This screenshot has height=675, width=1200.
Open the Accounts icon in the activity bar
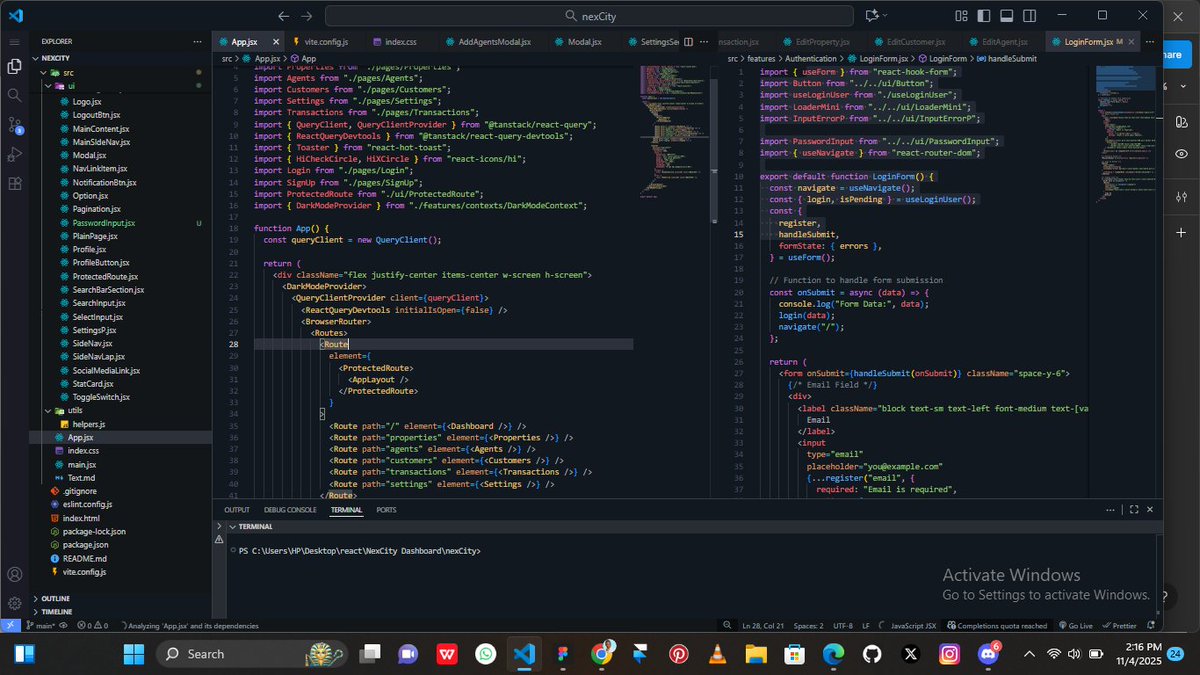point(15,575)
